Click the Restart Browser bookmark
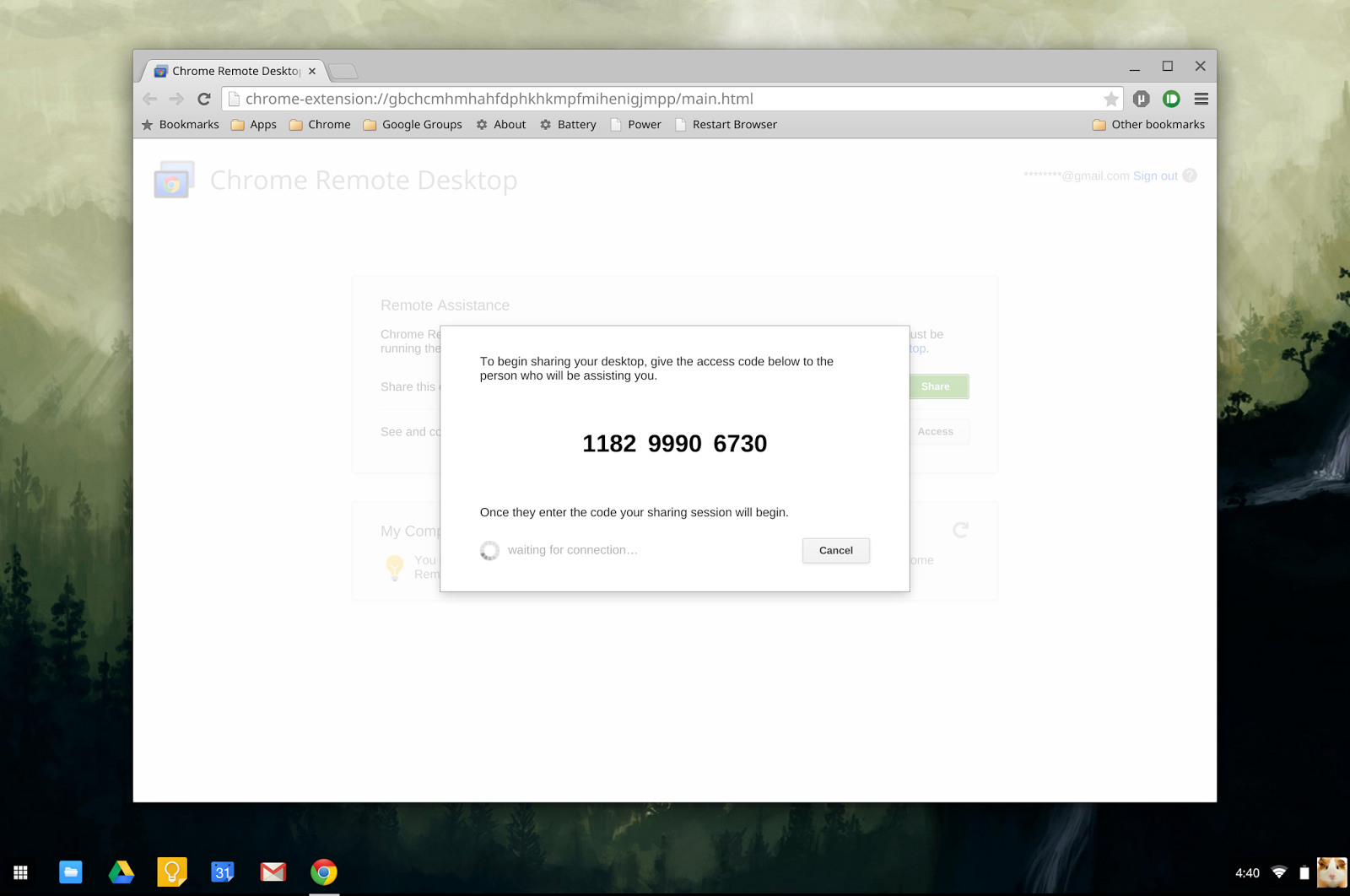Screen dimensions: 1350x896 click(726, 124)
